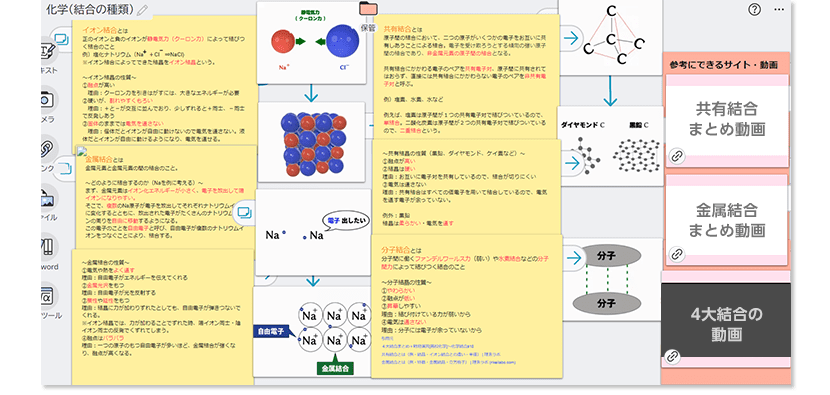Open the three-dots more options menu
Screen dimensions: 830x395
(x=779, y=9)
